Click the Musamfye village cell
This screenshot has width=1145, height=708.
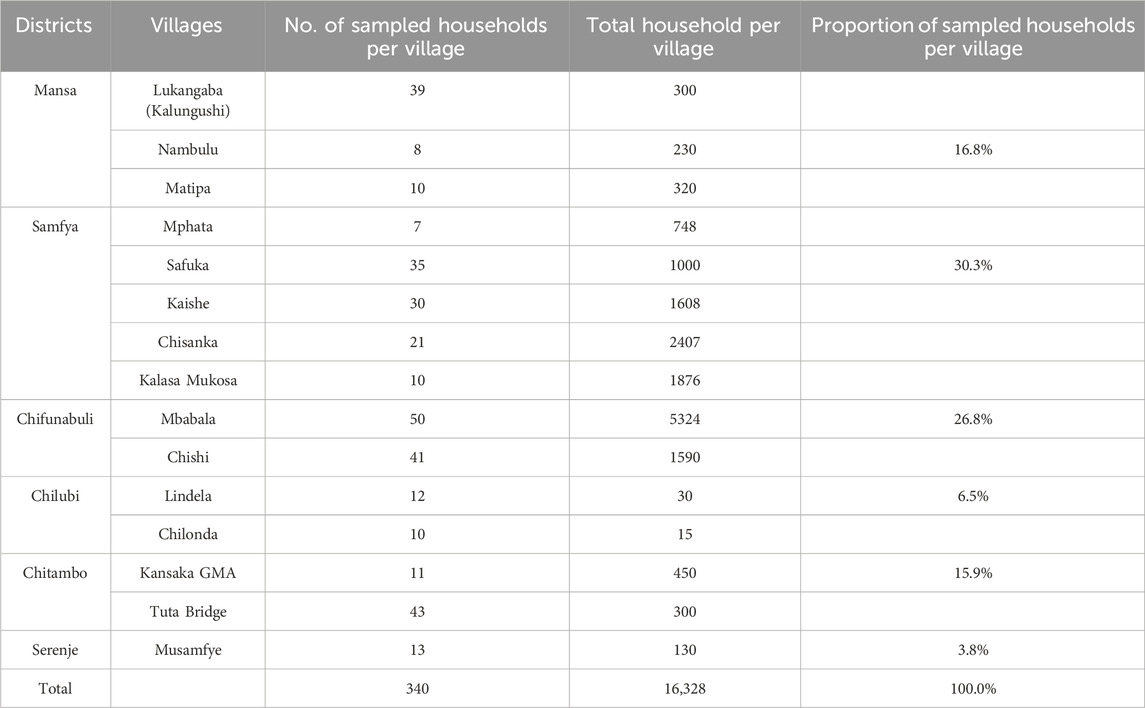(x=187, y=650)
